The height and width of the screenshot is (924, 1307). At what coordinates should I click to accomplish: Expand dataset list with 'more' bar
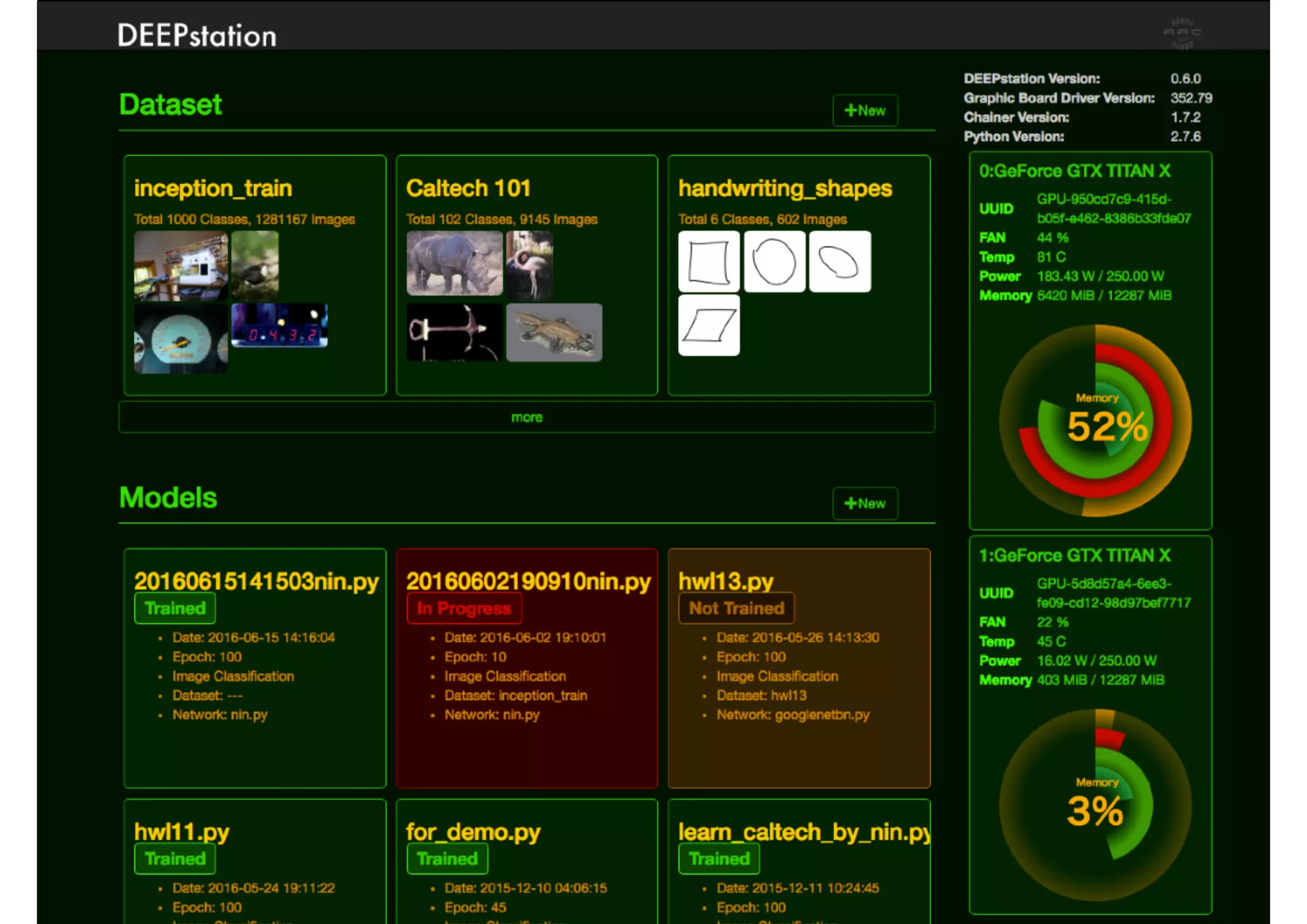[x=527, y=417]
